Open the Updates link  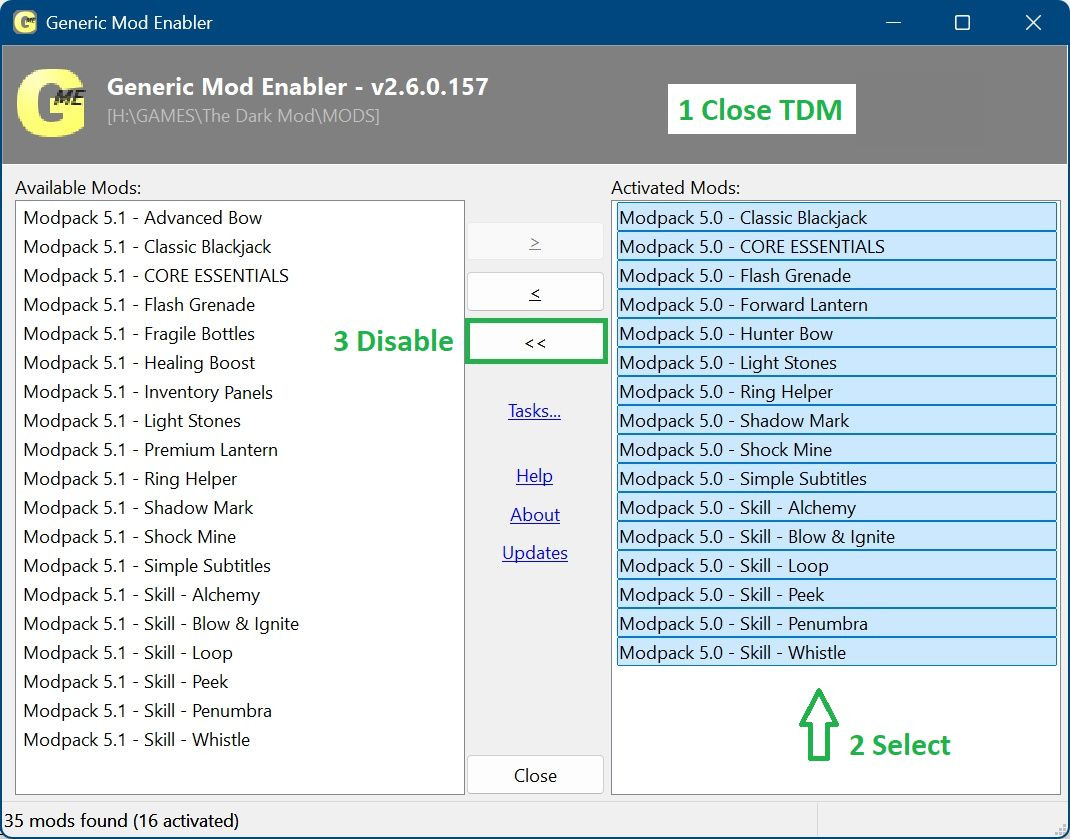click(x=535, y=553)
